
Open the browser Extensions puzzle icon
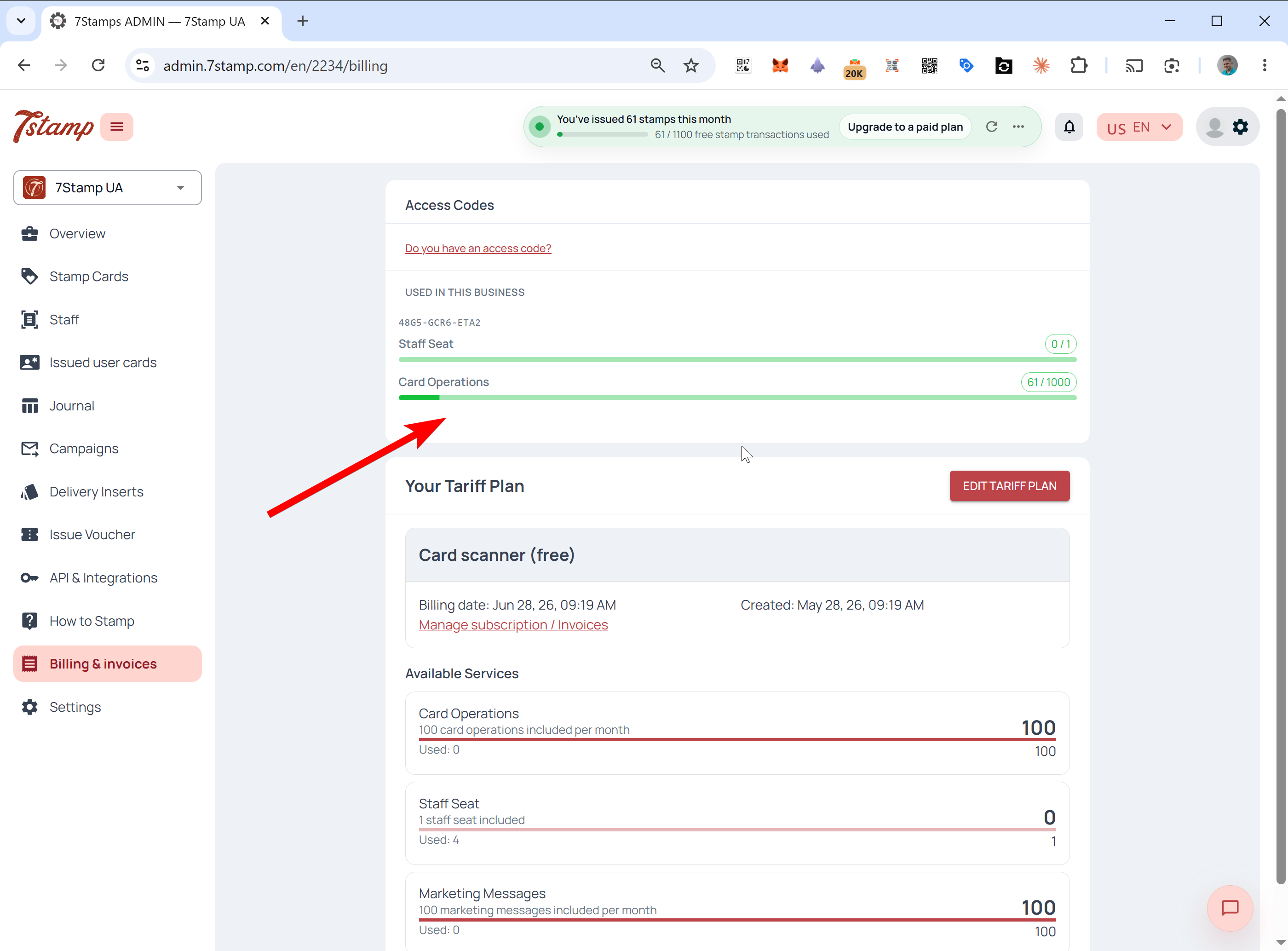pos(1079,66)
